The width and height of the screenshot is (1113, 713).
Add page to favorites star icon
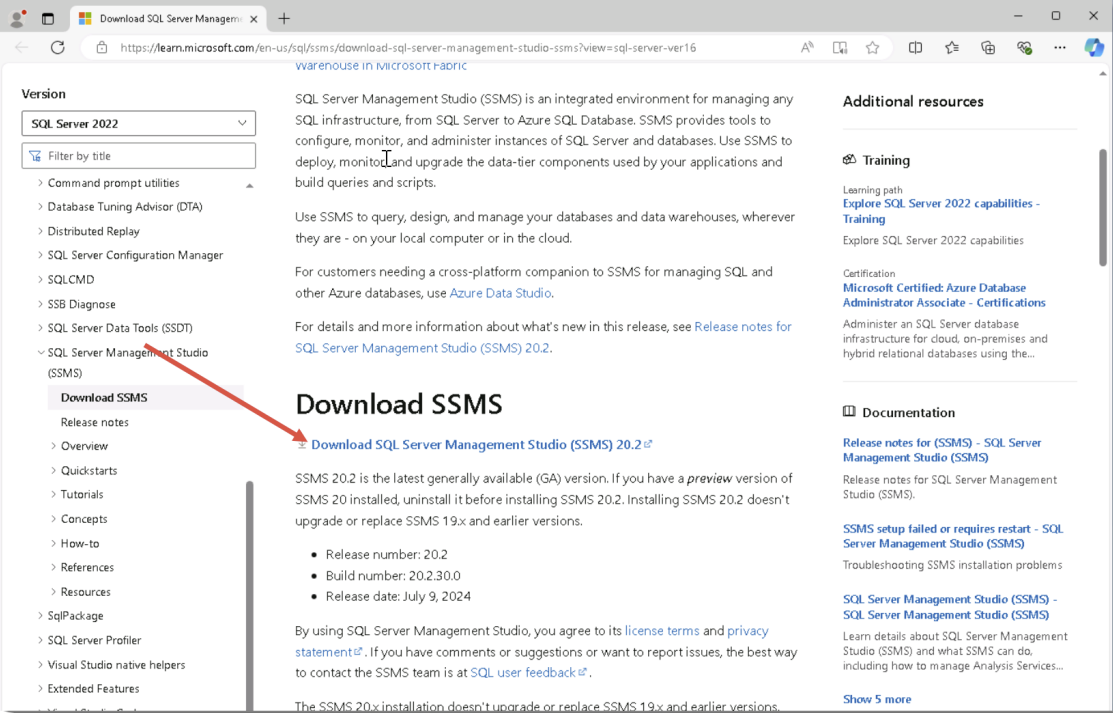pyautogui.click(x=872, y=48)
